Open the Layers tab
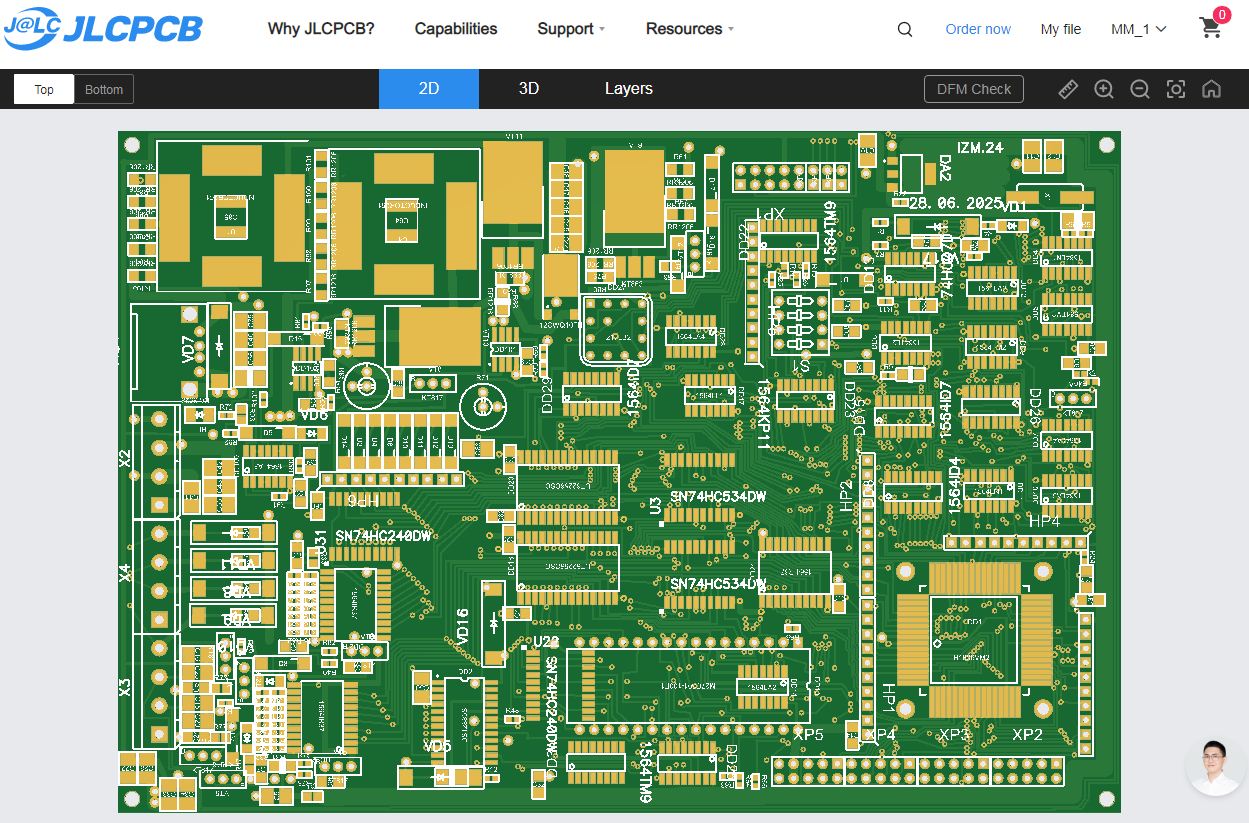This screenshot has width=1249, height=823. 629,89
